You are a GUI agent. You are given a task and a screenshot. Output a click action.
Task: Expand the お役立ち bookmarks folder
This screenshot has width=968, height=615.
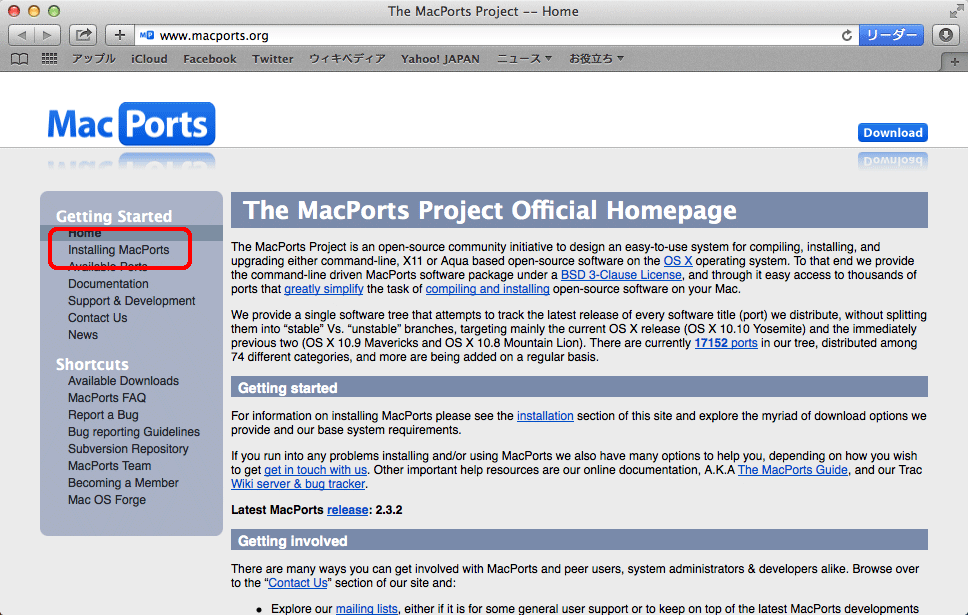point(596,59)
